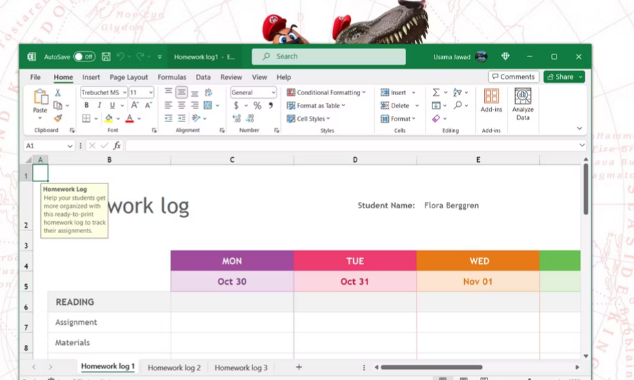Viewport: 634px width, 380px height.
Task: Toggle Italic formatting
Action: tap(99, 106)
